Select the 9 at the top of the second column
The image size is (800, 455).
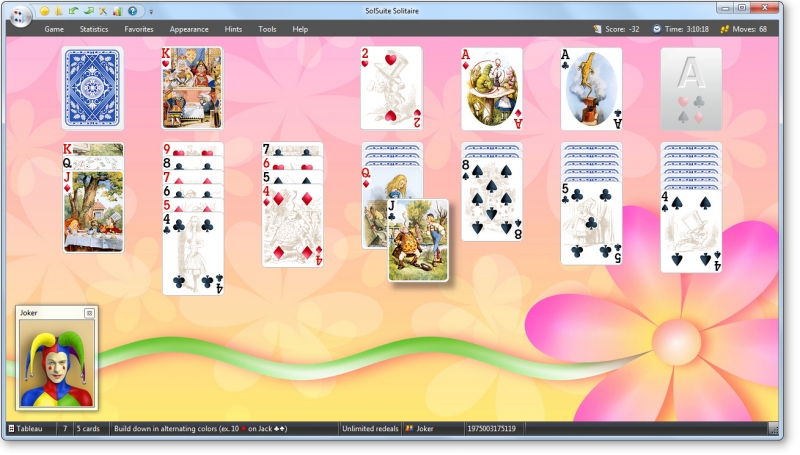point(193,149)
